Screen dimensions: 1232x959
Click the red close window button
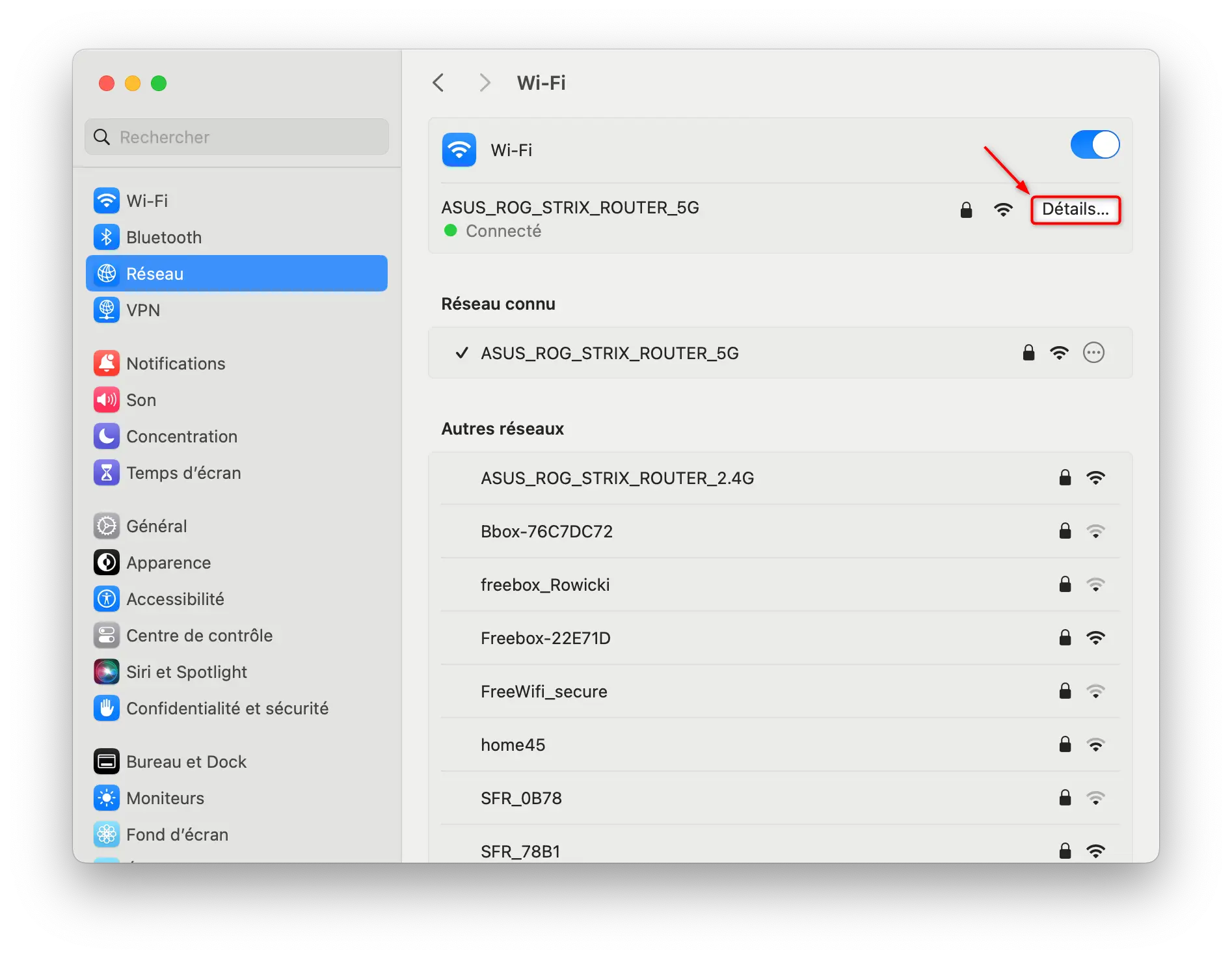click(107, 83)
